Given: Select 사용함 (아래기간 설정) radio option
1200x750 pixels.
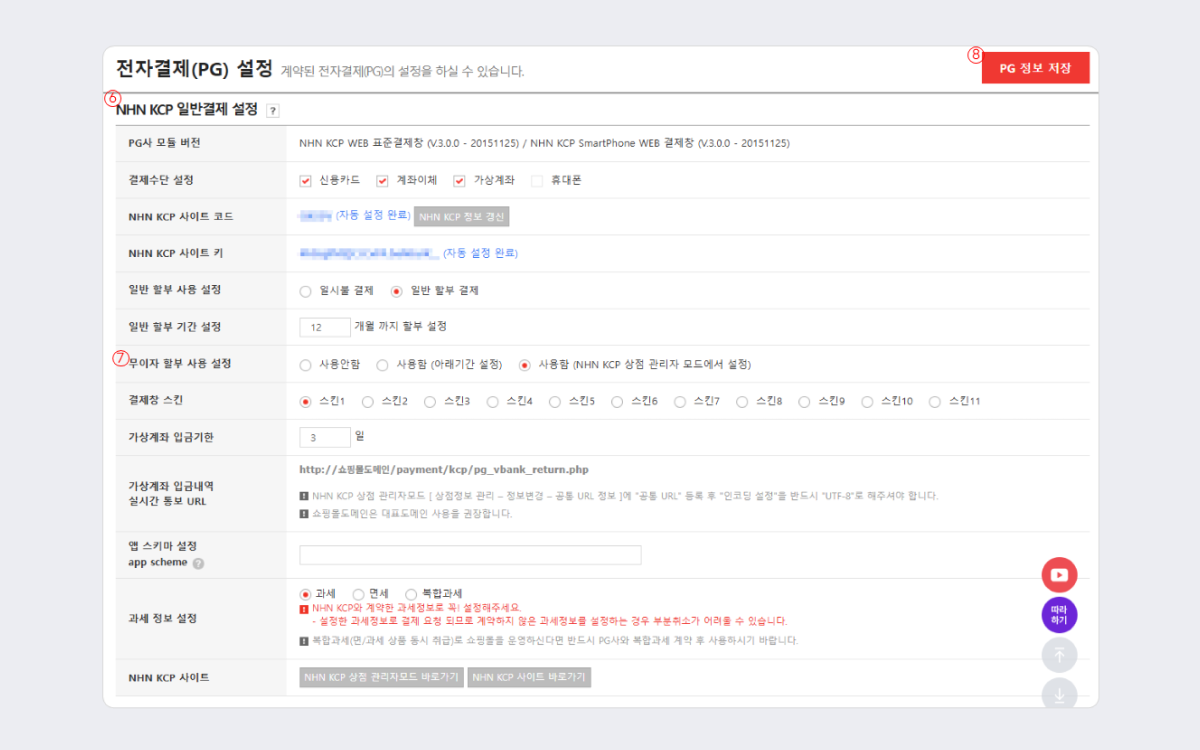Looking at the screenshot, I should click(x=382, y=365).
